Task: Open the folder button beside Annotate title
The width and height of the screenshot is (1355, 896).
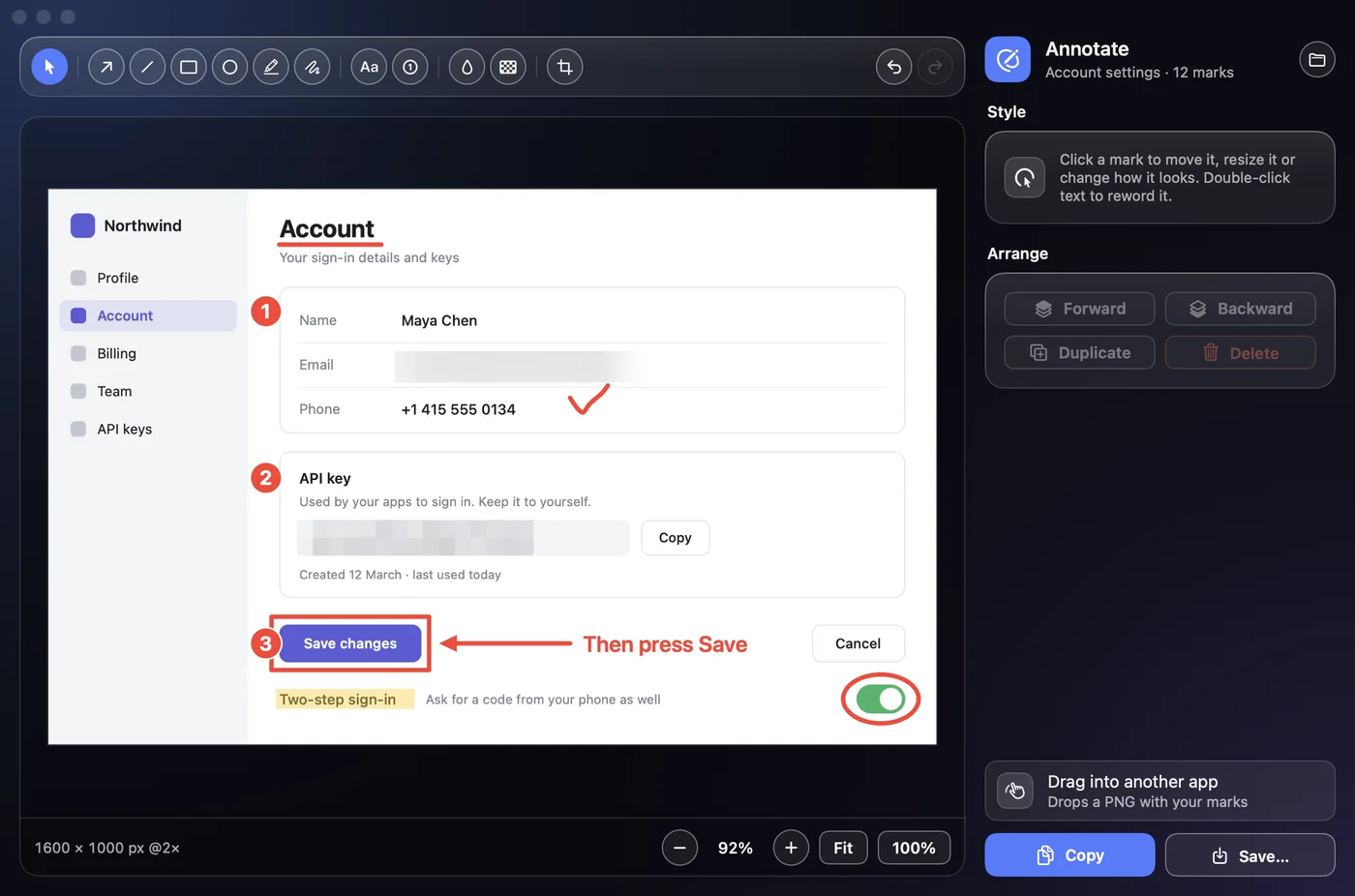Action: click(x=1317, y=60)
